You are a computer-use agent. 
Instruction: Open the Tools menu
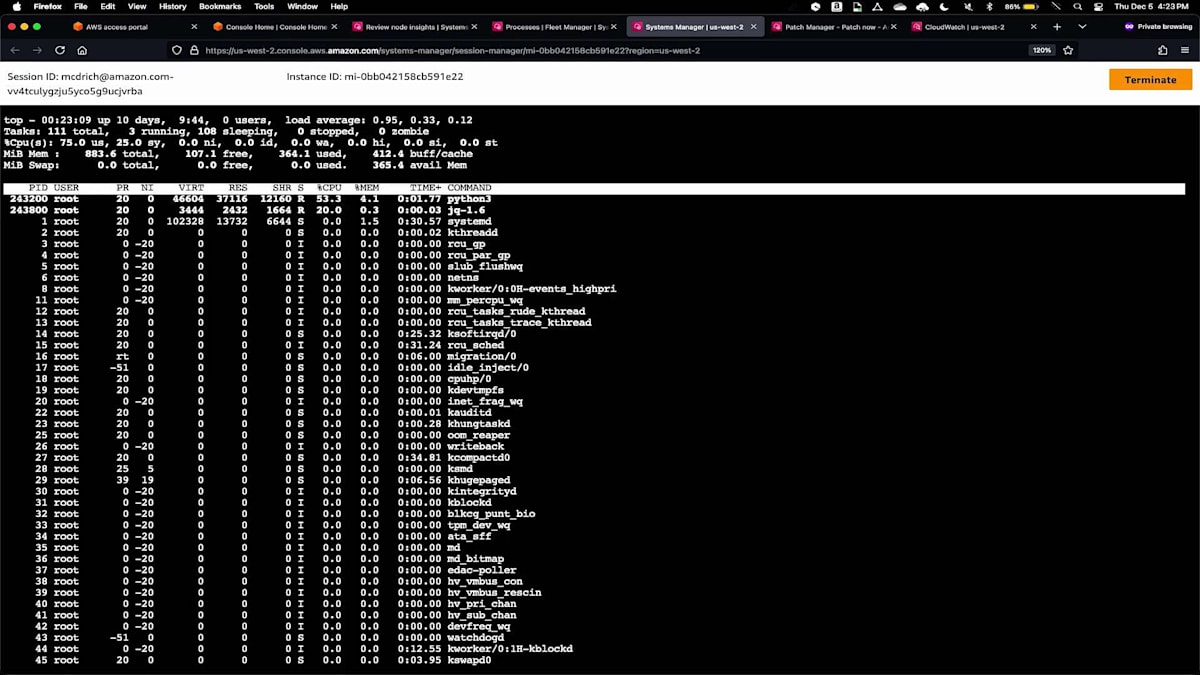tap(264, 6)
